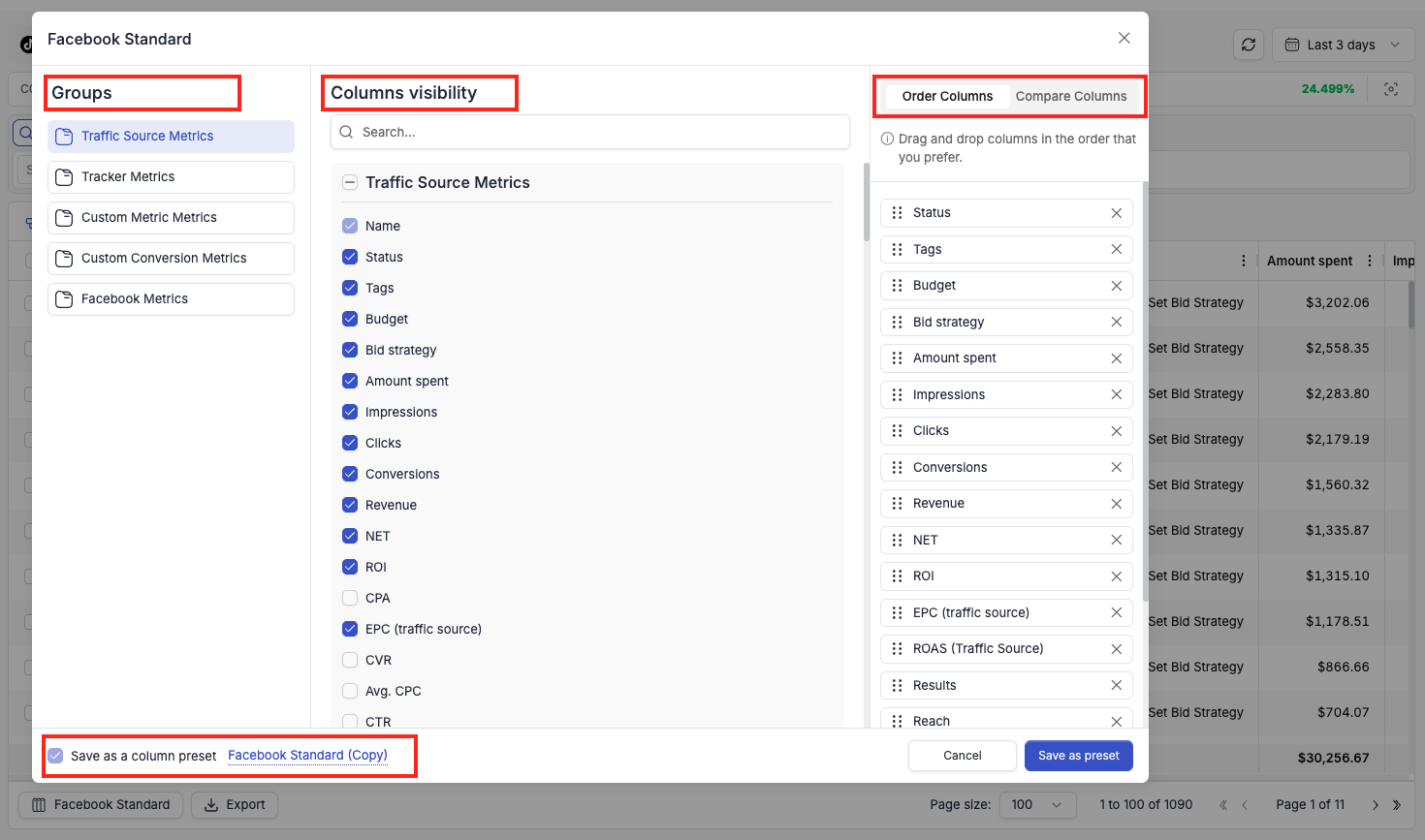Viewport: 1425px width, 840px height.
Task: Edit preset name Facebook Standard (Copy)
Action: pyautogui.click(x=307, y=756)
